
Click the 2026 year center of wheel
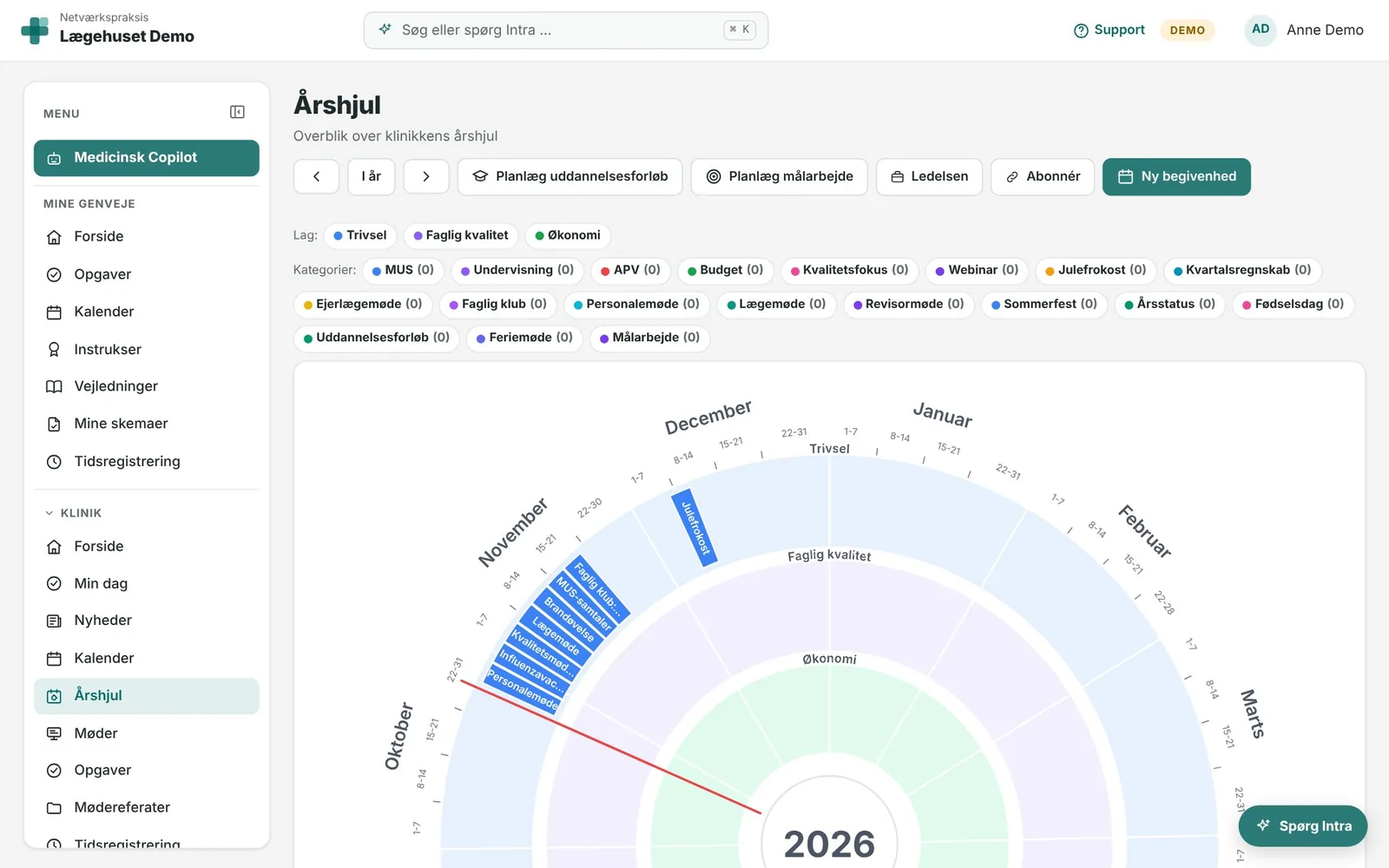click(829, 844)
